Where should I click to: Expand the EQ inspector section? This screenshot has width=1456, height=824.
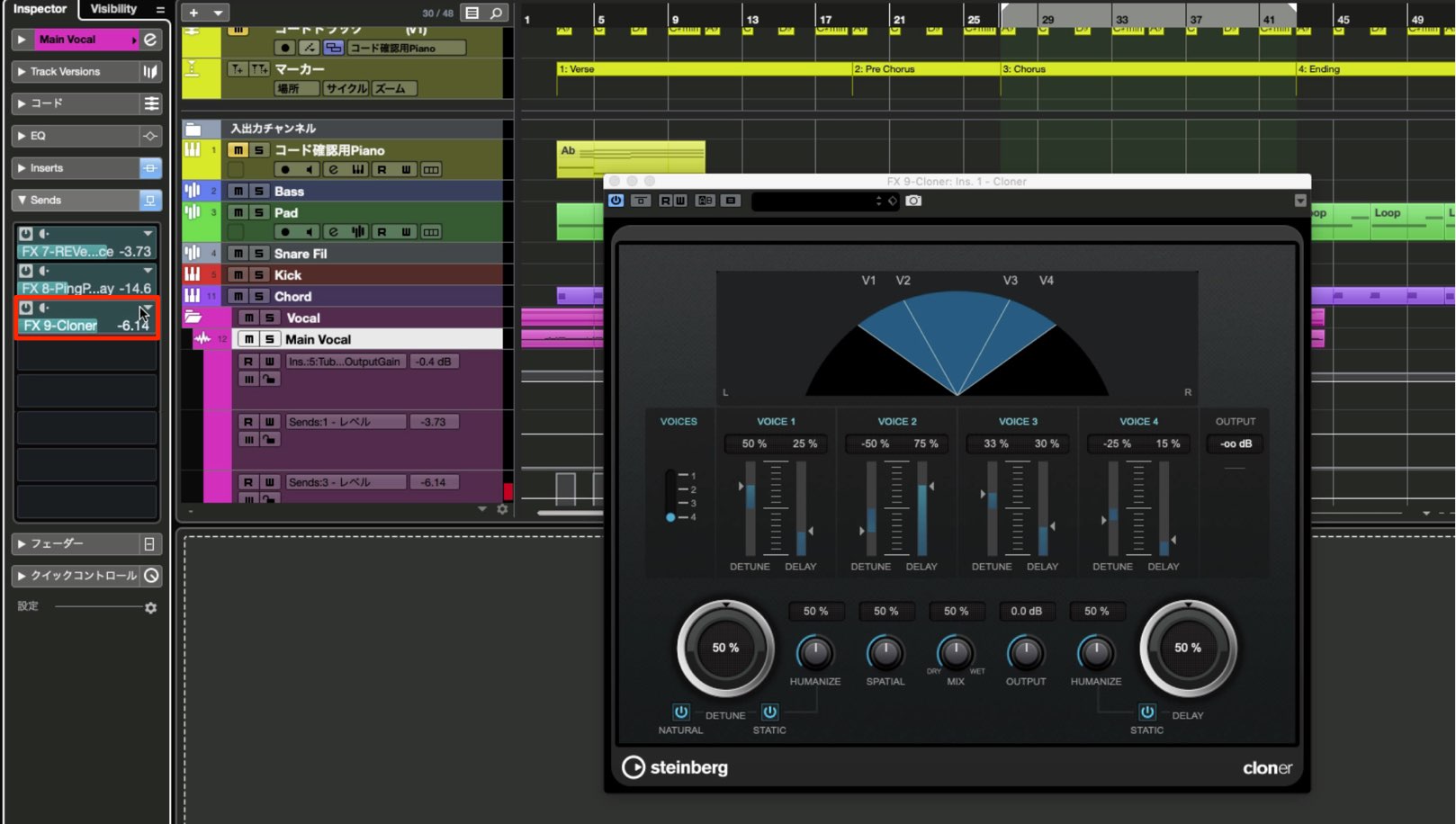21,136
